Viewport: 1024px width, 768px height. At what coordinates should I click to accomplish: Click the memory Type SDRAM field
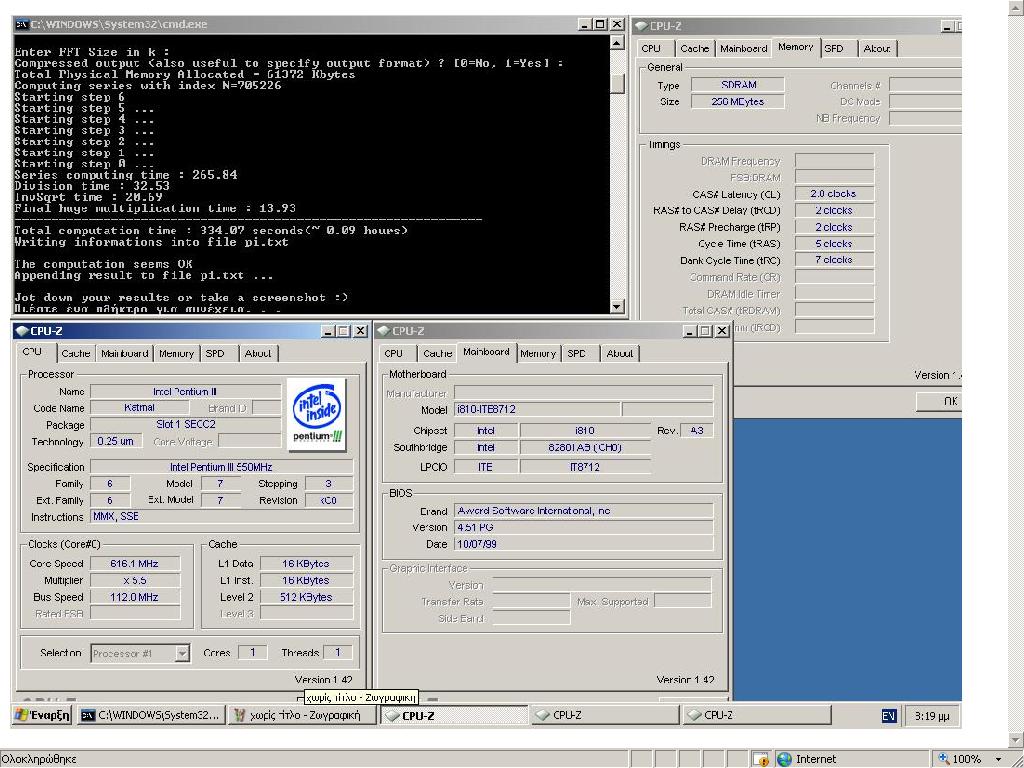point(738,85)
